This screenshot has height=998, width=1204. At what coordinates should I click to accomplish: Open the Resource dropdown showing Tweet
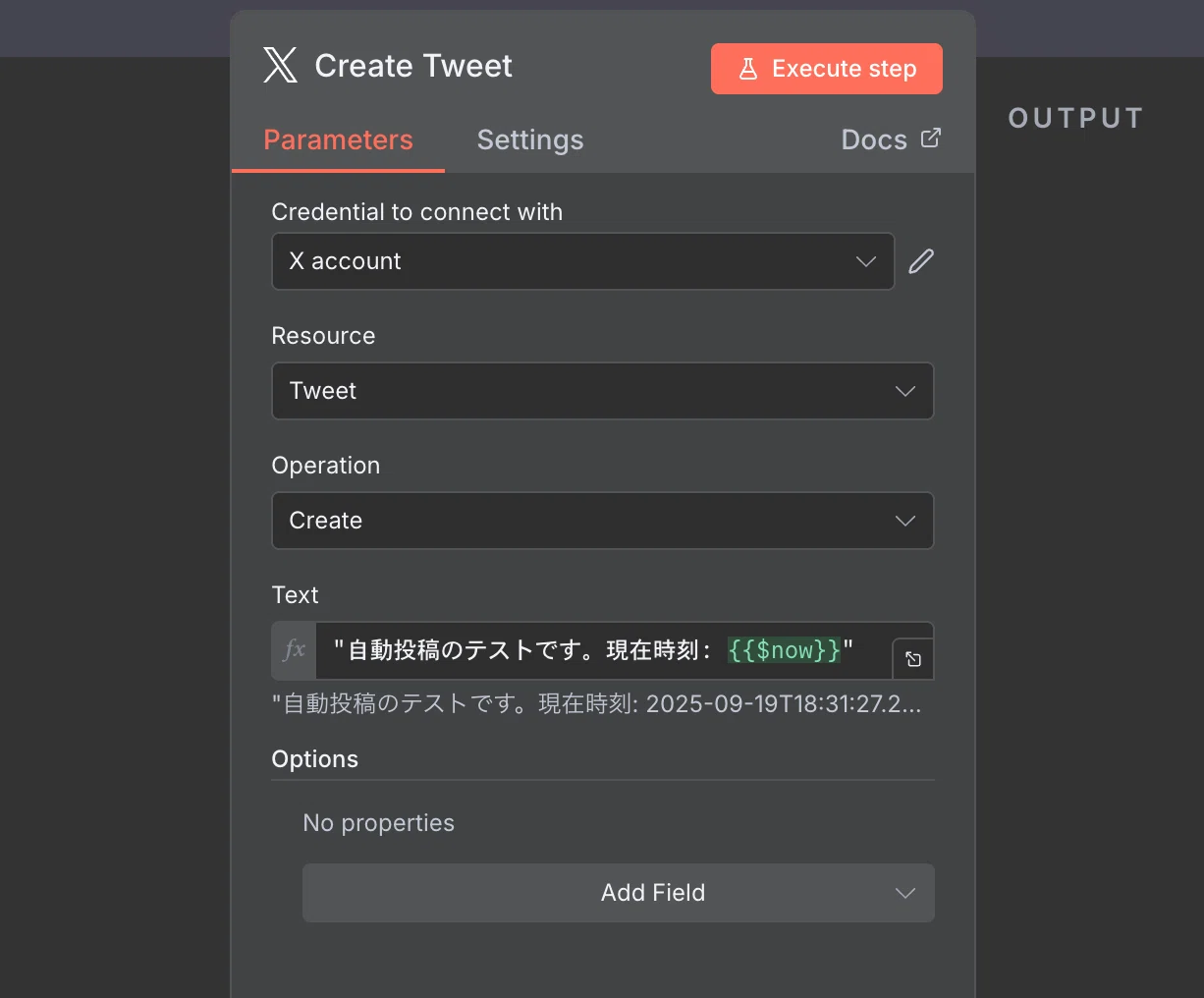coord(603,391)
